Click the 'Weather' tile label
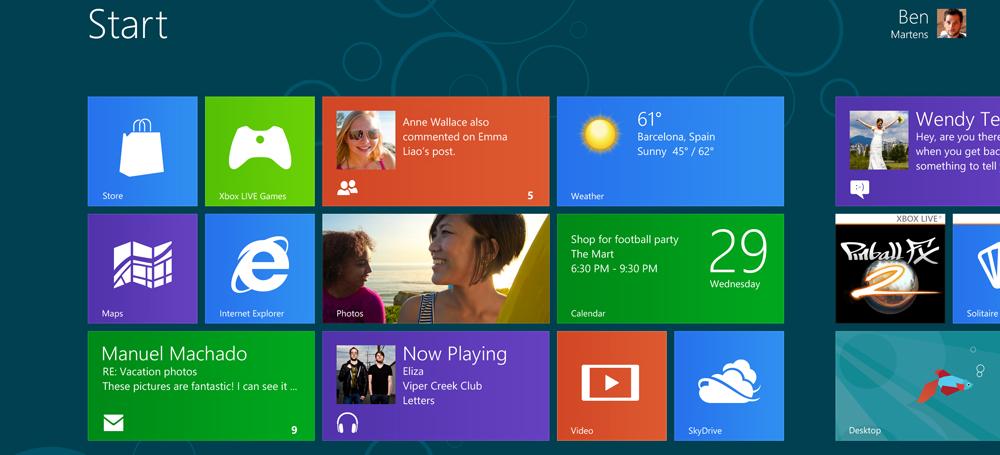The width and height of the screenshot is (1000, 455). pos(587,196)
